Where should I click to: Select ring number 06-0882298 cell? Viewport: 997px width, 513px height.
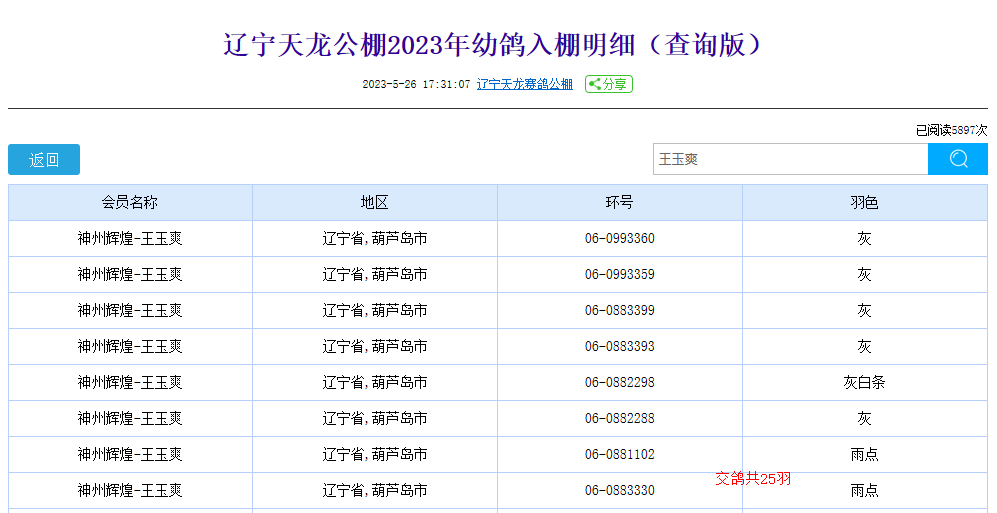620,382
